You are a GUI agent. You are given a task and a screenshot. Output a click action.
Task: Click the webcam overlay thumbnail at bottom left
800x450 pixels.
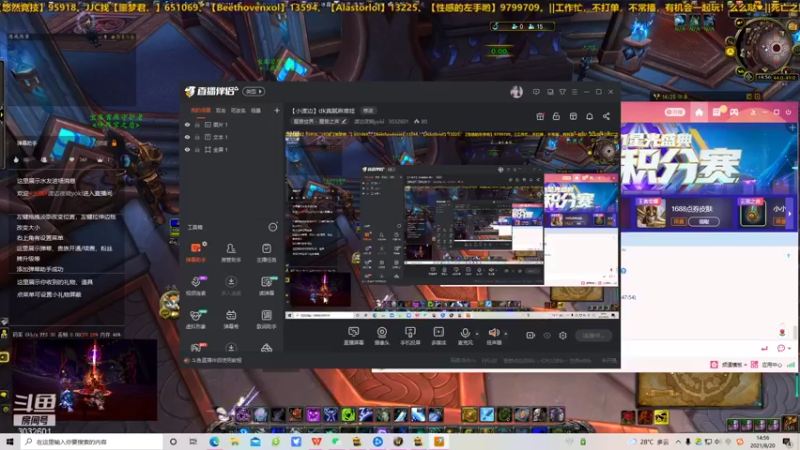coord(84,380)
